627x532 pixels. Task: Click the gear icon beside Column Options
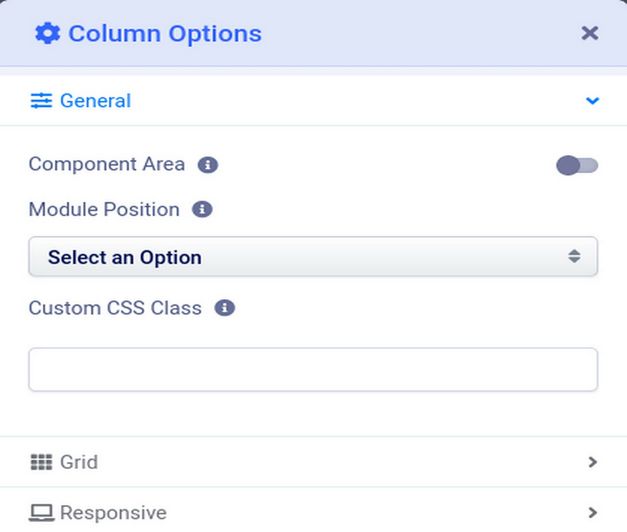point(47,33)
